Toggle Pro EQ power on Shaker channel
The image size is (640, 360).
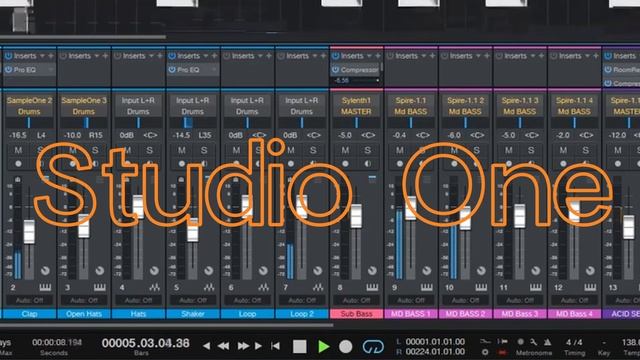[x=172, y=70]
